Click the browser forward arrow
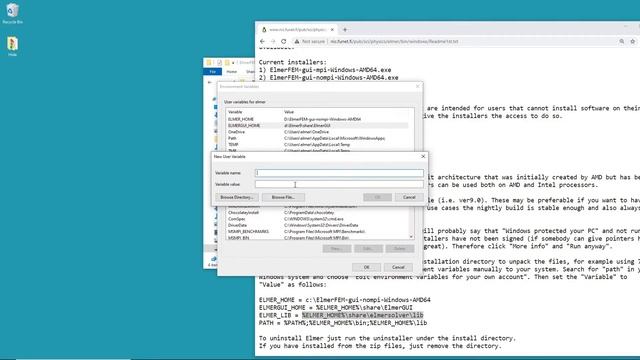The image size is (640, 360). [273, 41]
